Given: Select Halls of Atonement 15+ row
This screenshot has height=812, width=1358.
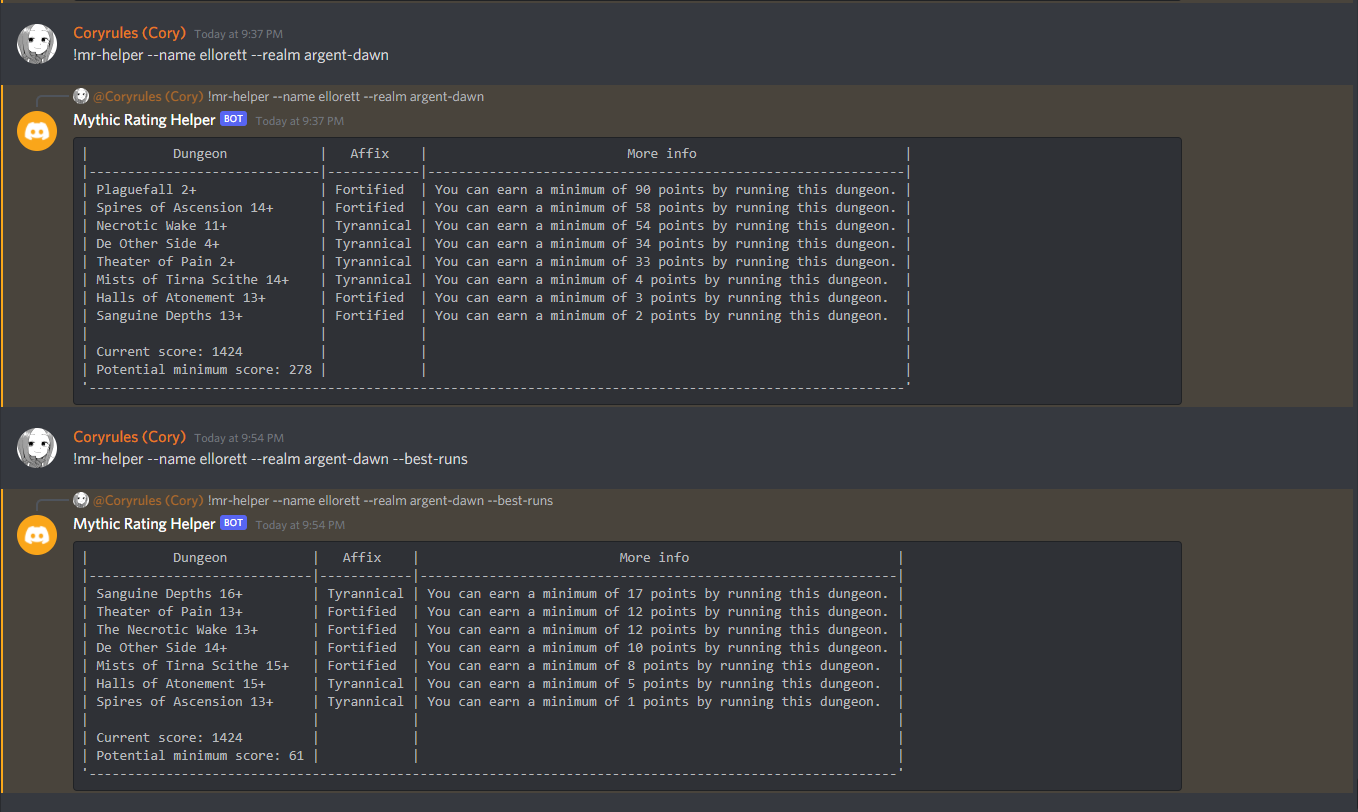Looking at the screenshot, I should coord(492,683).
